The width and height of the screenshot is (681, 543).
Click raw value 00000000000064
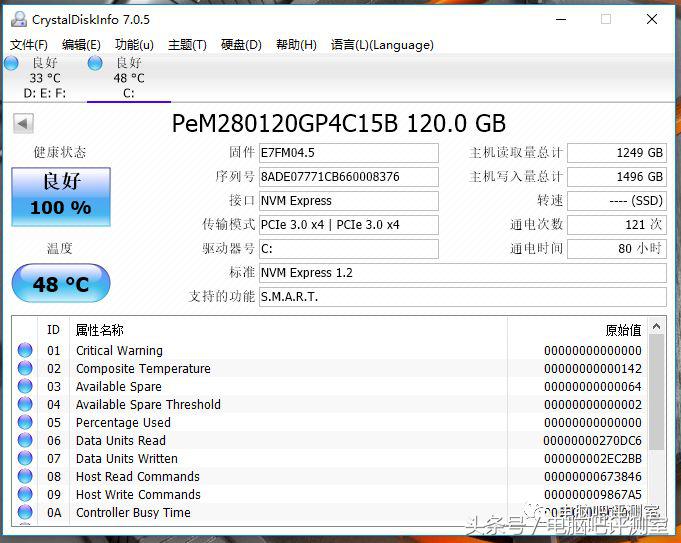593,387
